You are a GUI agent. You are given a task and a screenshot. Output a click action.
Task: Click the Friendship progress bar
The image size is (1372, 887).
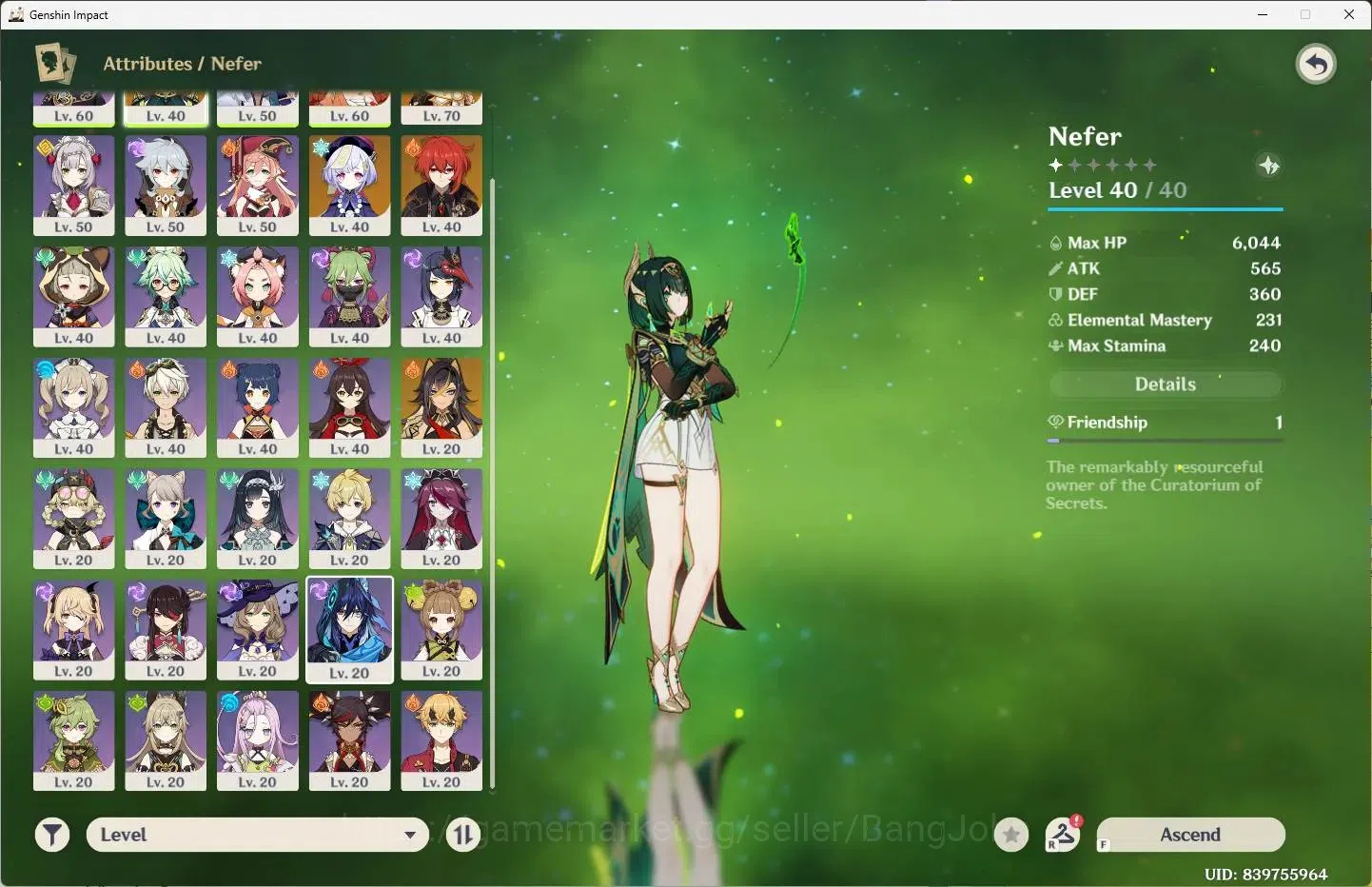click(x=1166, y=441)
